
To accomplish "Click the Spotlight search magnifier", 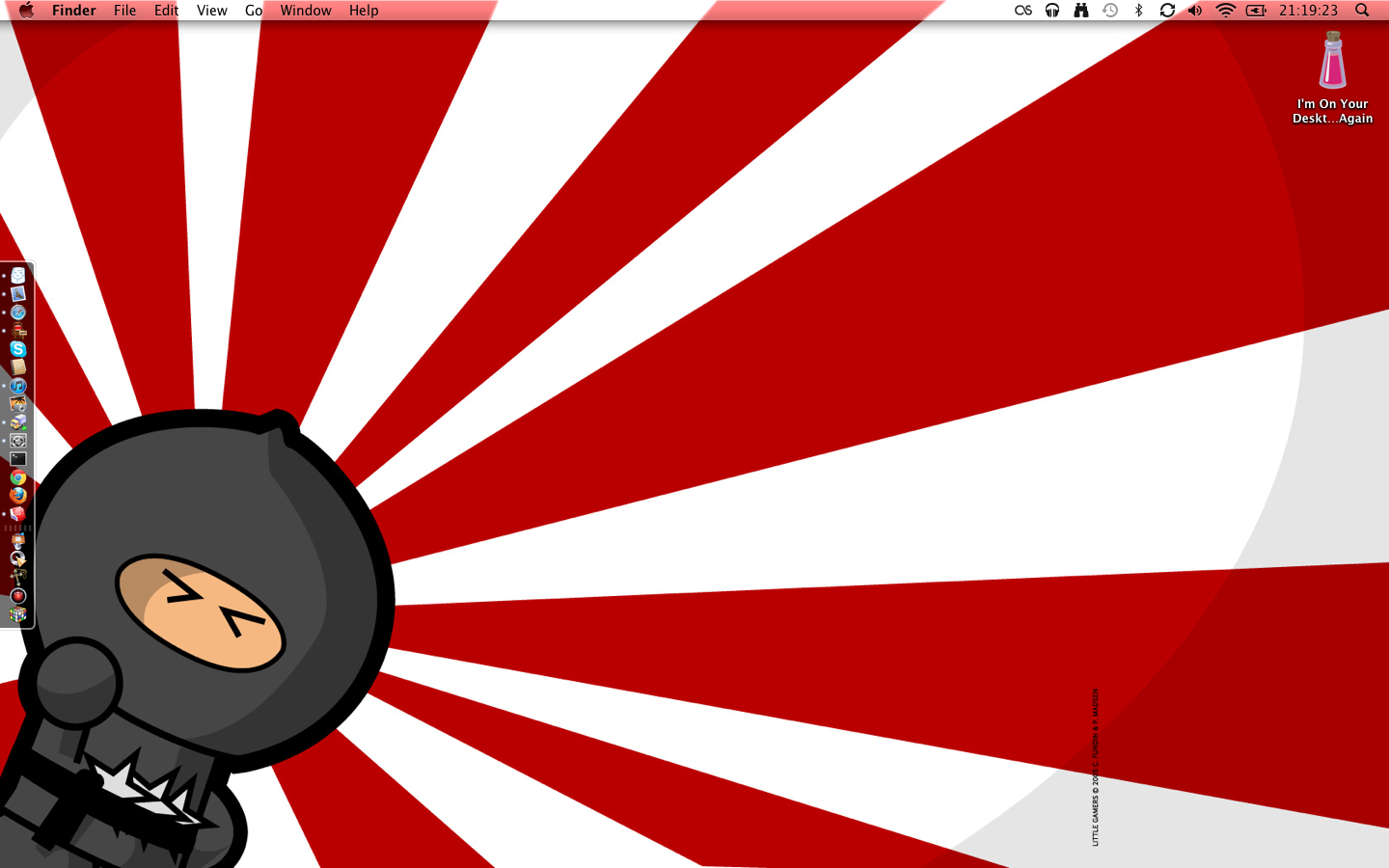I will coord(1362,11).
